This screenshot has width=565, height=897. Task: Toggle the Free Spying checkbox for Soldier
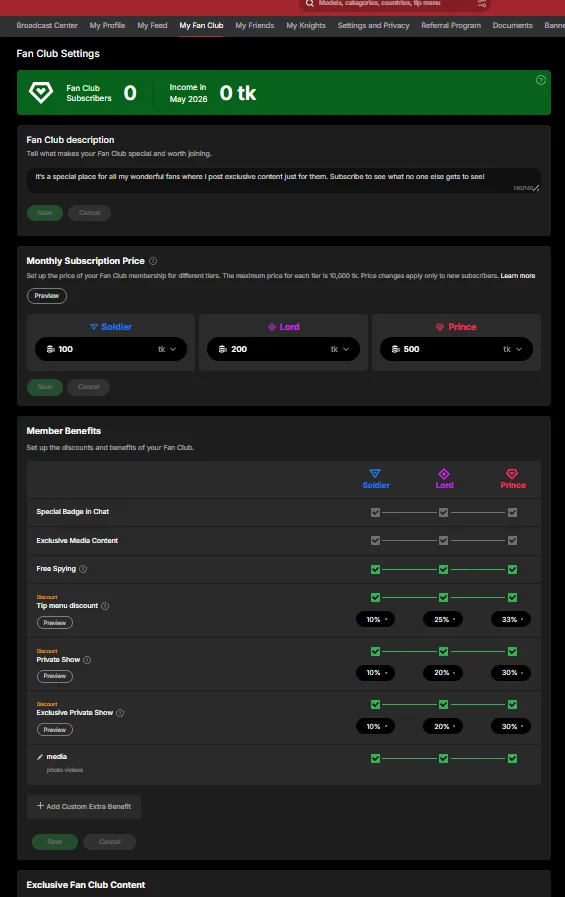[375, 569]
